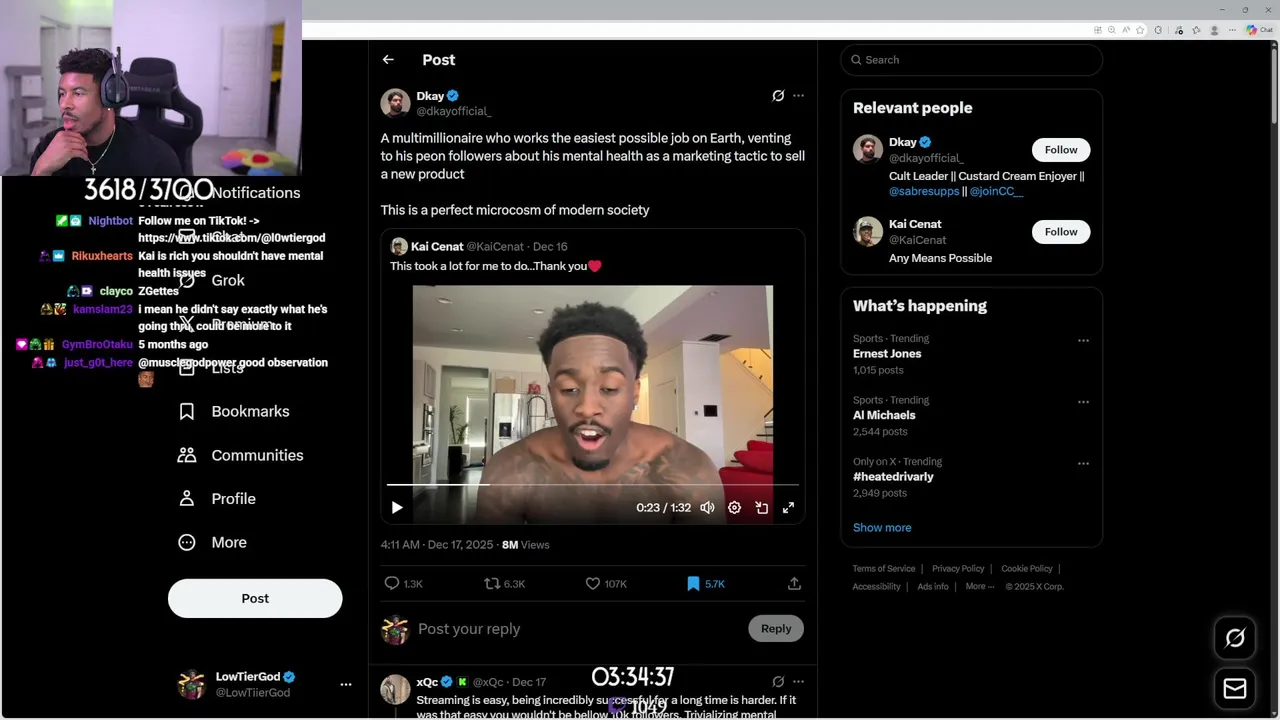
Task: Follow Kai Cenat in Relevant people
Action: 1061,232
